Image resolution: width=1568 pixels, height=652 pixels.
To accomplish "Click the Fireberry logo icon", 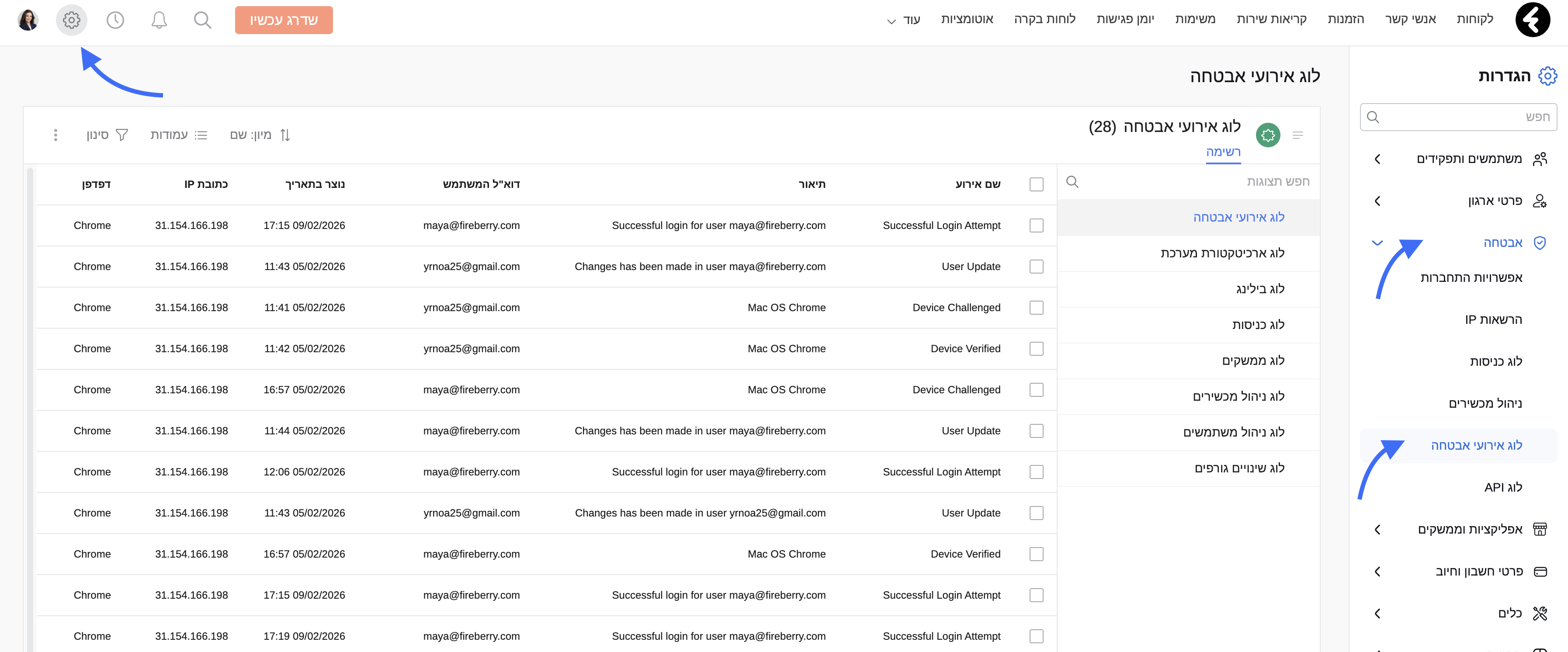I will (1532, 20).
